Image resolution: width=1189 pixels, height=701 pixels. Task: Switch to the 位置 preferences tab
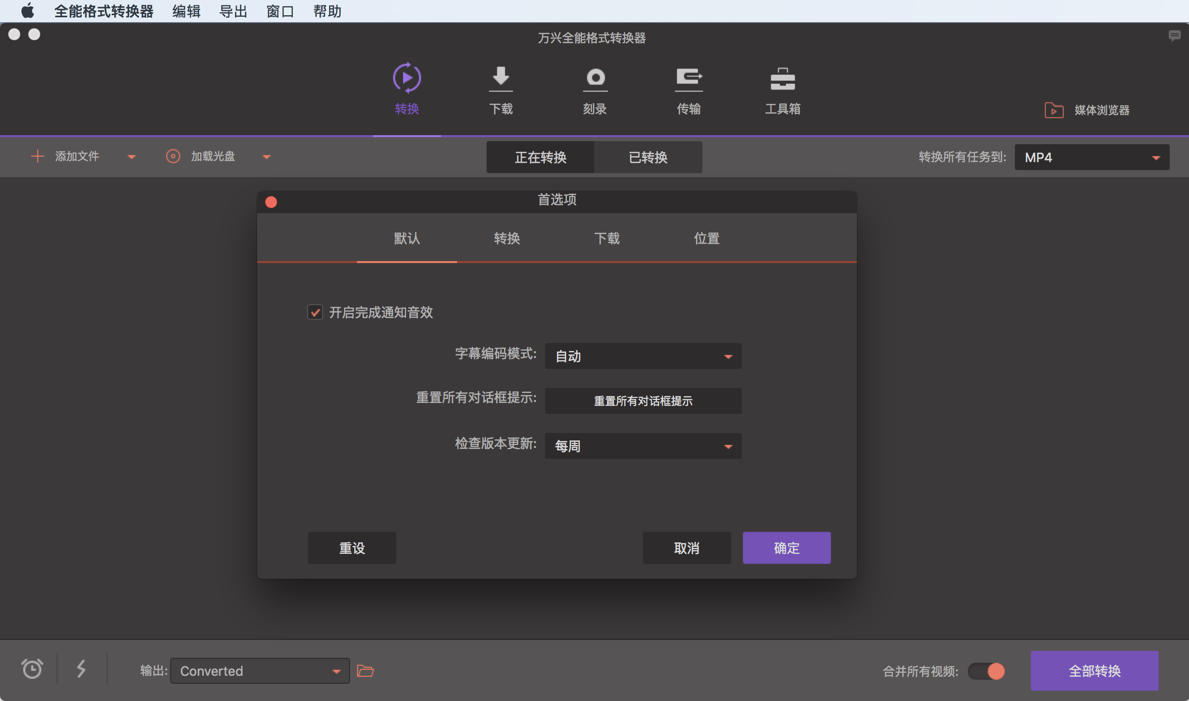point(707,238)
